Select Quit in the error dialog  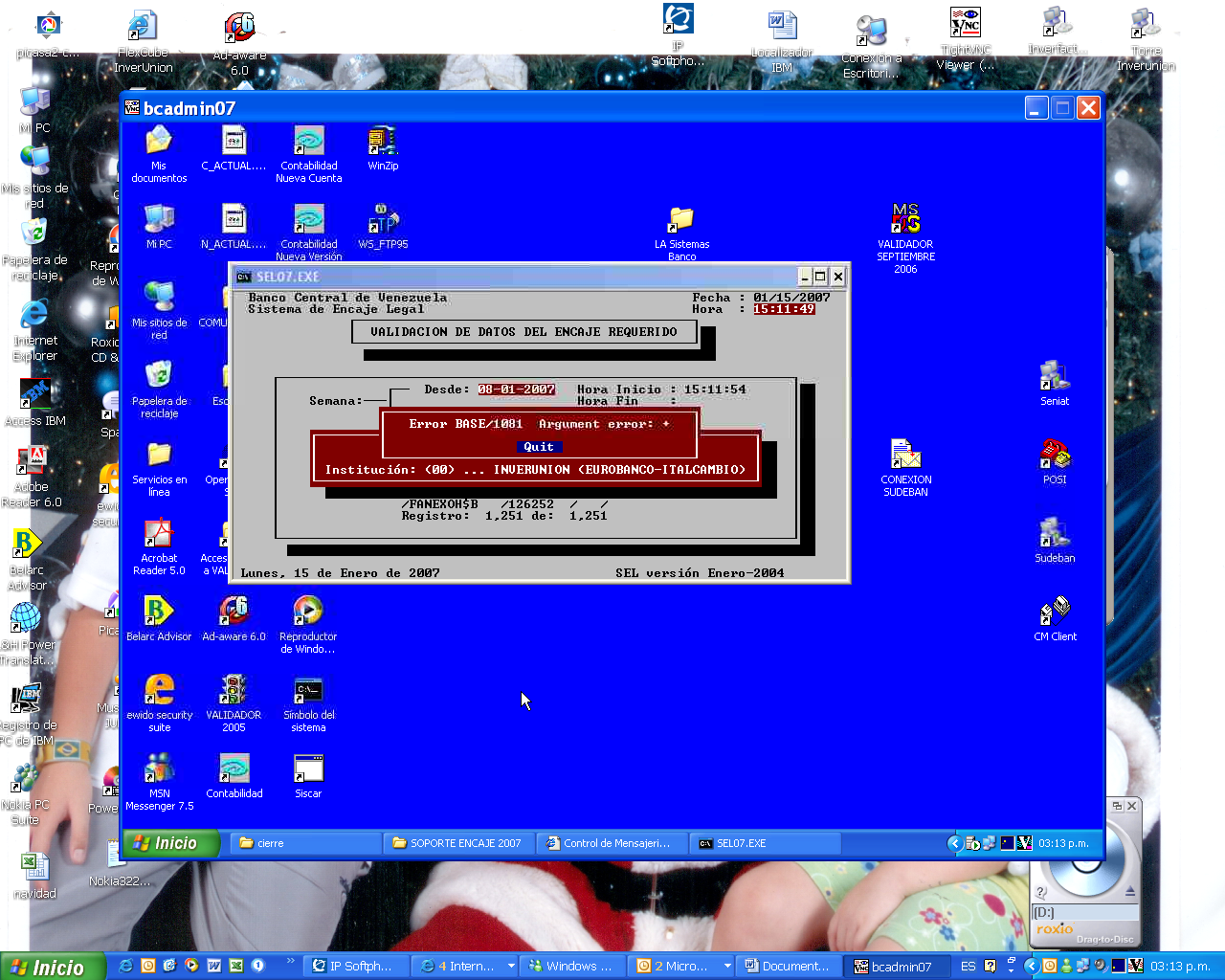(539, 447)
